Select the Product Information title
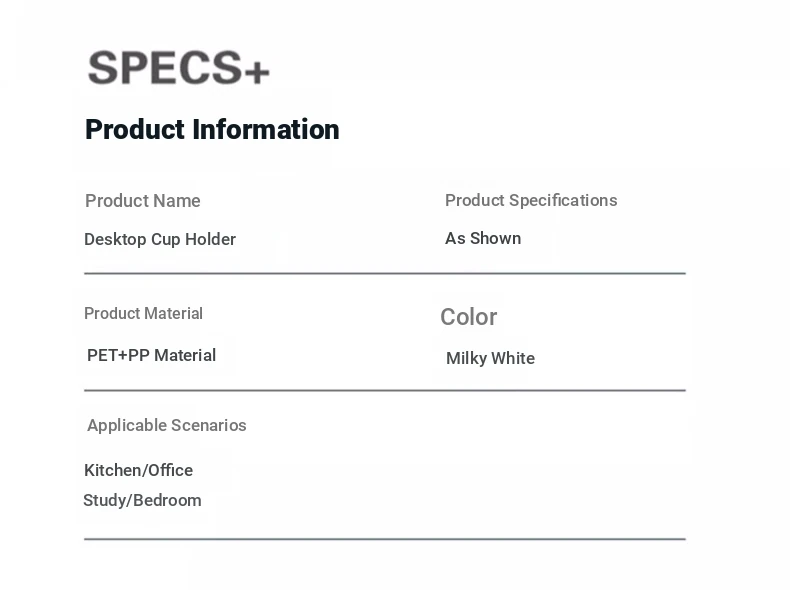 click(212, 129)
